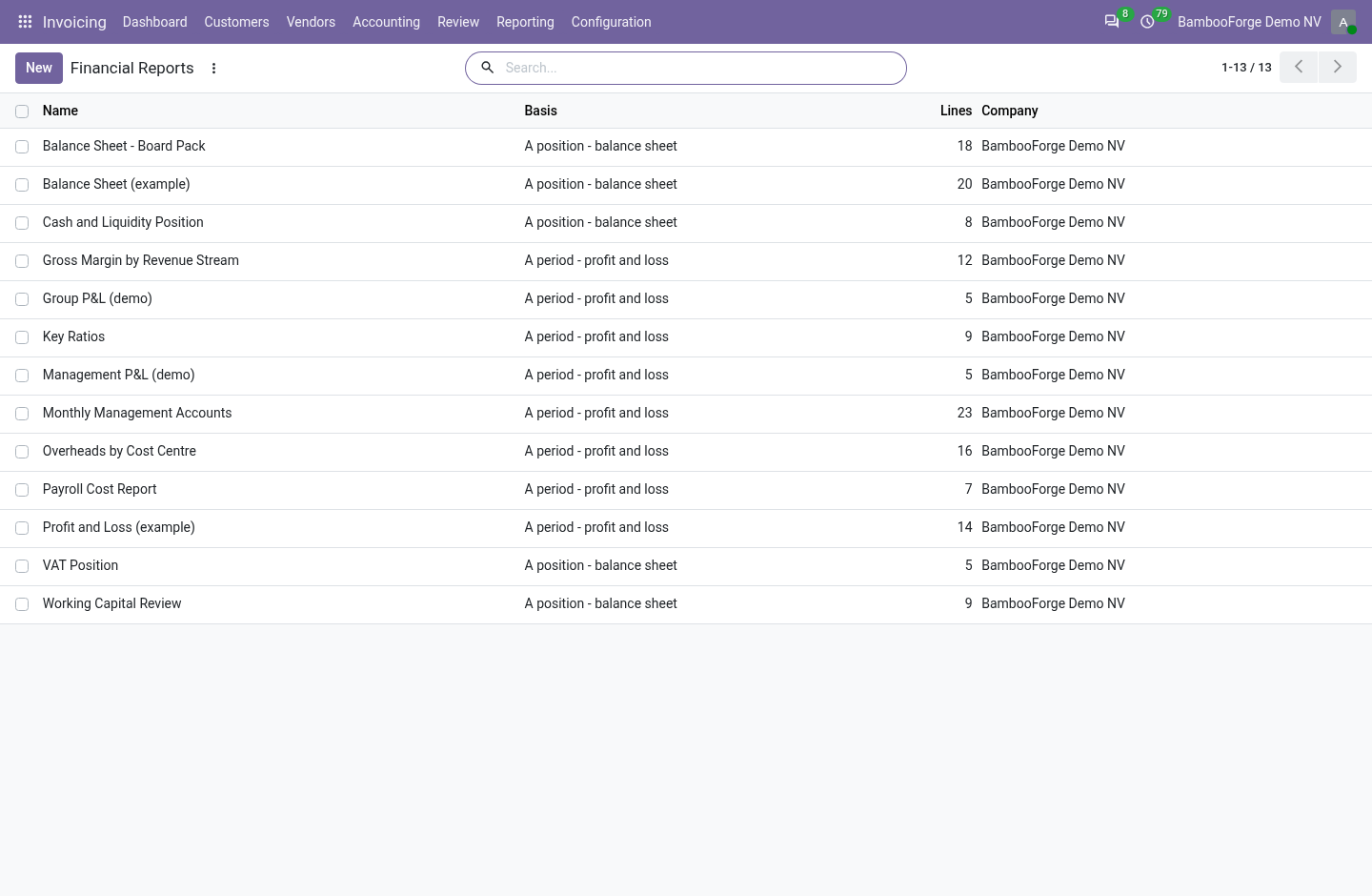Open the Configuration menu
Viewport: 1372px width, 896px height.
[x=611, y=22]
